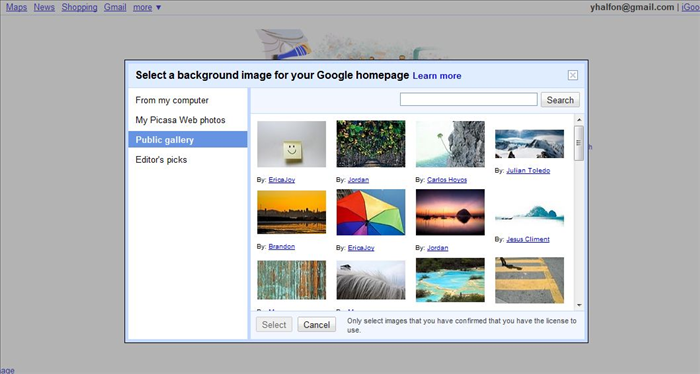Choose the hanging vines tunnel thumbnail
700x374 pixels.
371,144
